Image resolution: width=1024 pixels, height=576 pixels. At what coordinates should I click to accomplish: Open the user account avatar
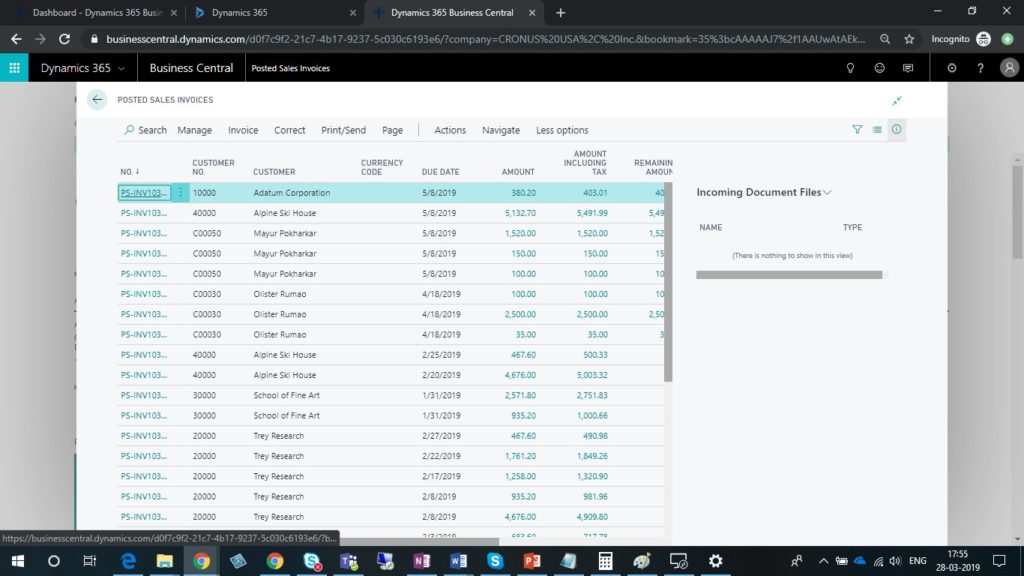(1009, 68)
